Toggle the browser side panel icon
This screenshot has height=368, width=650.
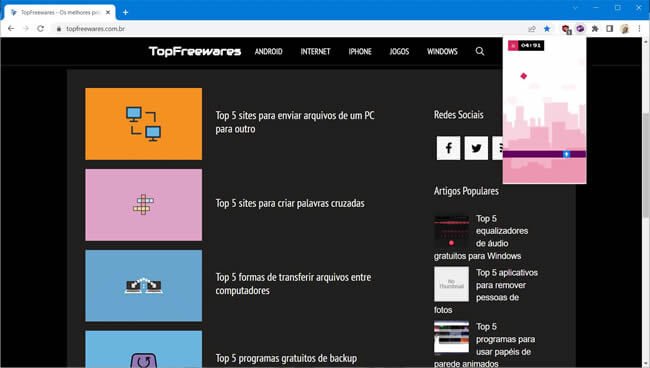[609, 29]
